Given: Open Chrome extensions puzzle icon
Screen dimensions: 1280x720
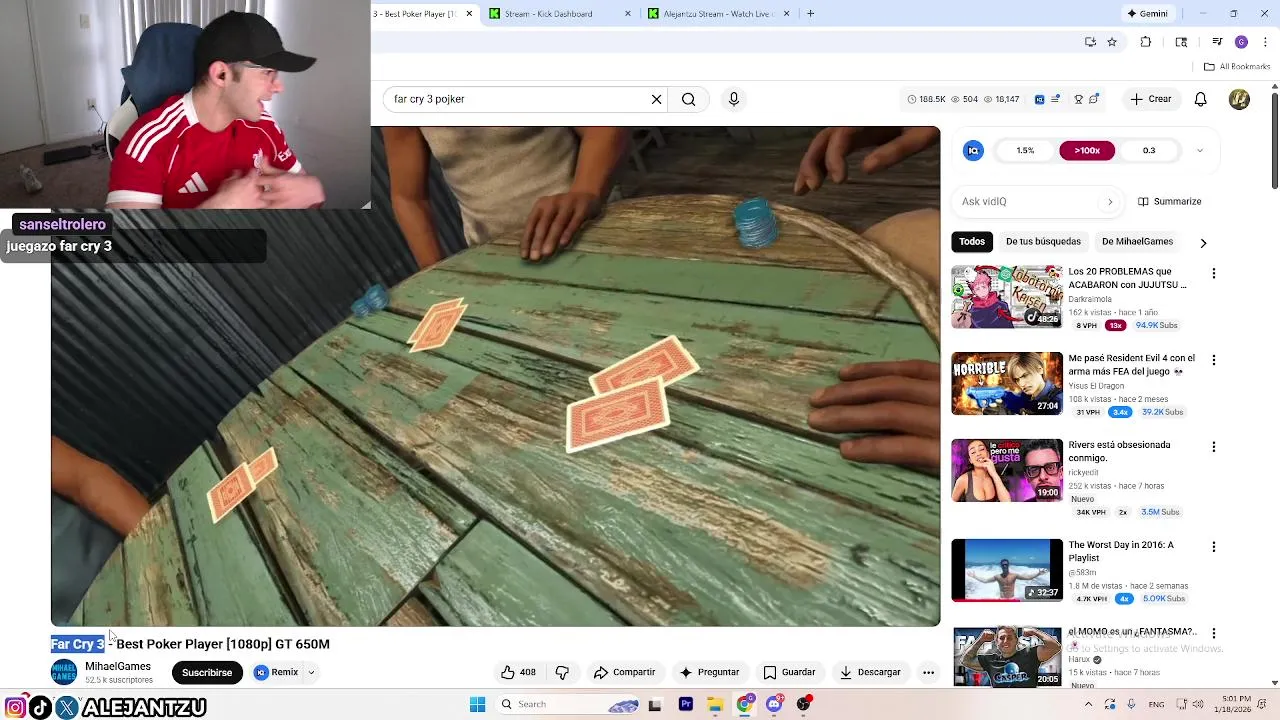Looking at the screenshot, I should point(1146,42).
